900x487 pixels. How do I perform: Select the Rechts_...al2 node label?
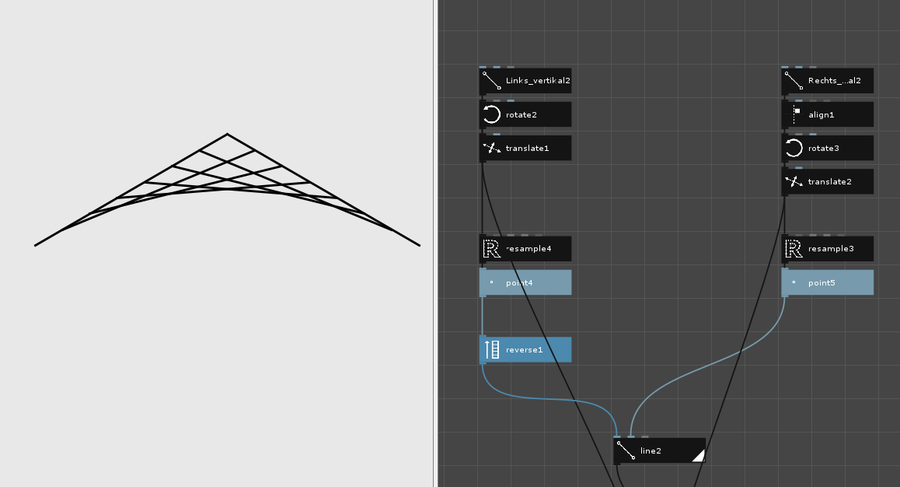click(x=835, y=81)
